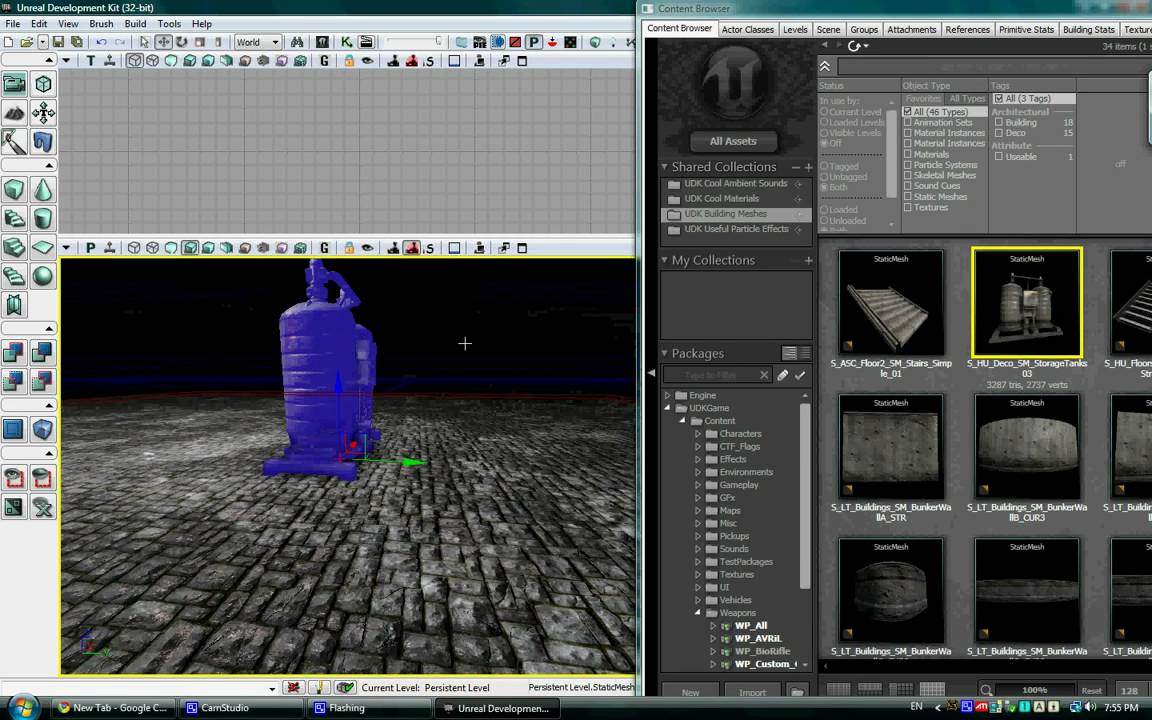Viewport: 1152px width, 720px height.
Task: Select S_HU_Deco_SM_StorageTanks03 thumbnail
Action: click(x=1026, y=302)
